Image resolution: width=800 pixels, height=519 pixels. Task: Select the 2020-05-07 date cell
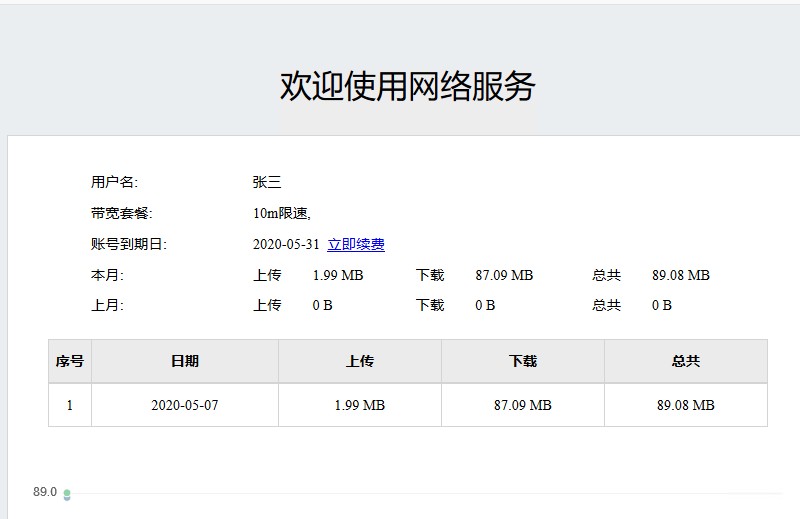coord(185,405)
